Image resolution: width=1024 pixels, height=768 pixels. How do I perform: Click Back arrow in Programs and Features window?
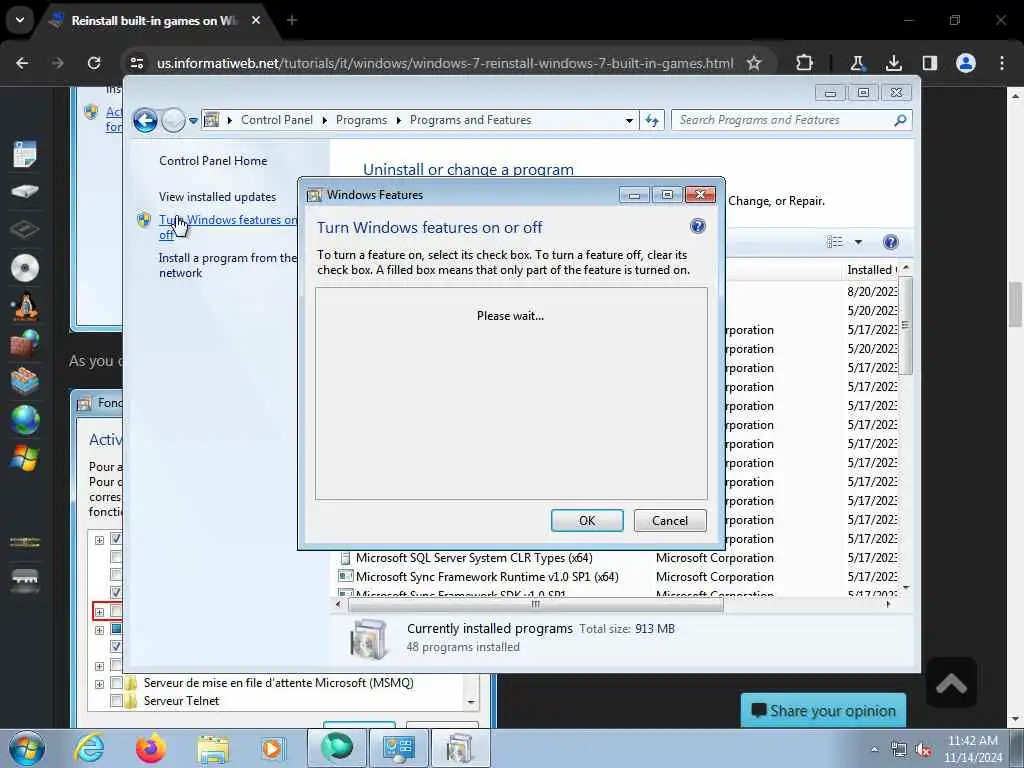click(x=145, y=120)
